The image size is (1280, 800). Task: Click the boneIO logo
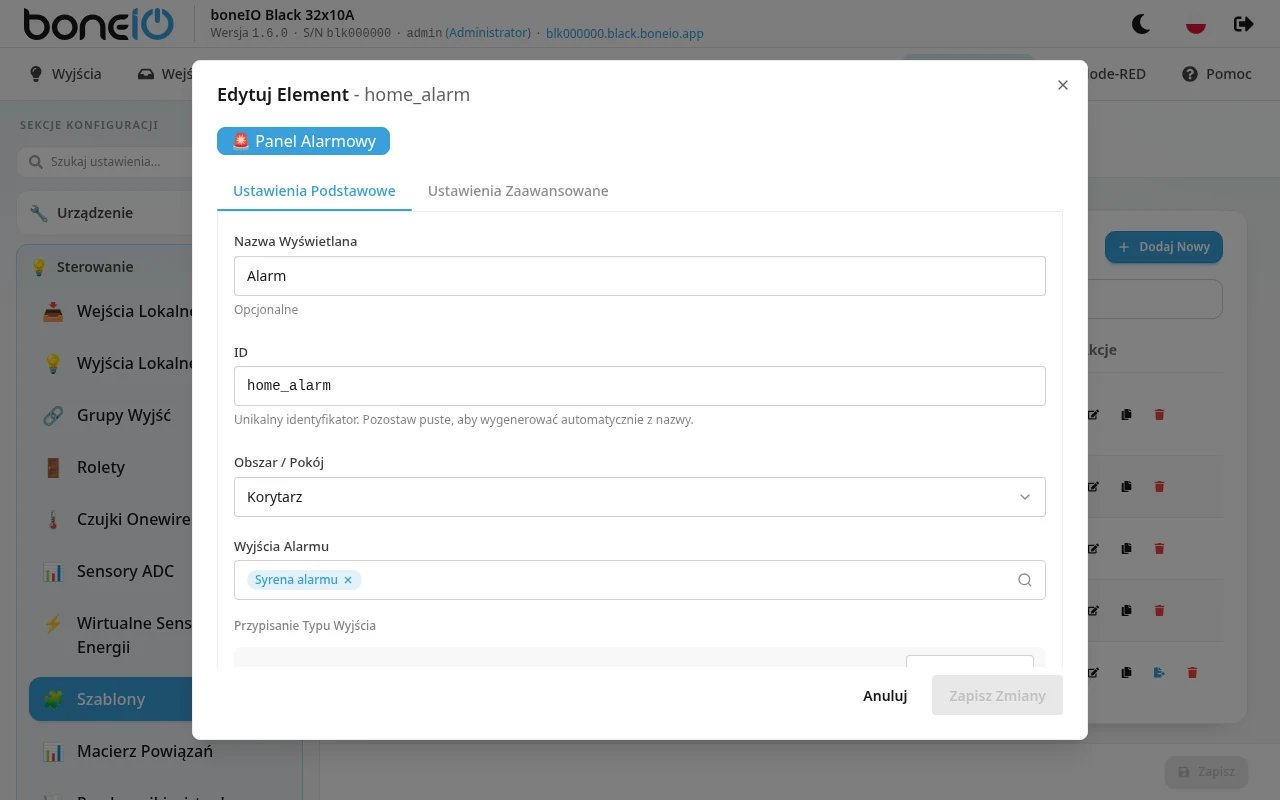point(98,24)
